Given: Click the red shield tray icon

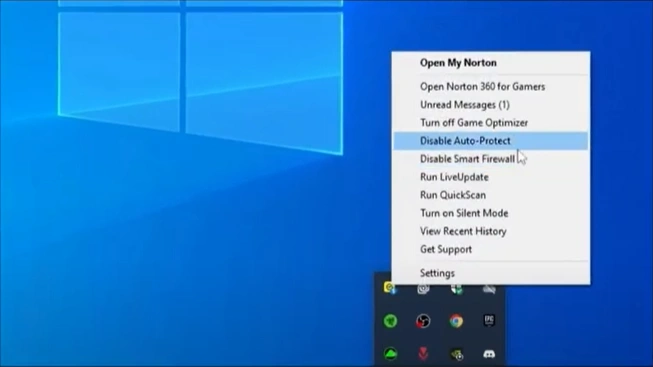Looking at the screenshot, I should (x=423, y=354).
